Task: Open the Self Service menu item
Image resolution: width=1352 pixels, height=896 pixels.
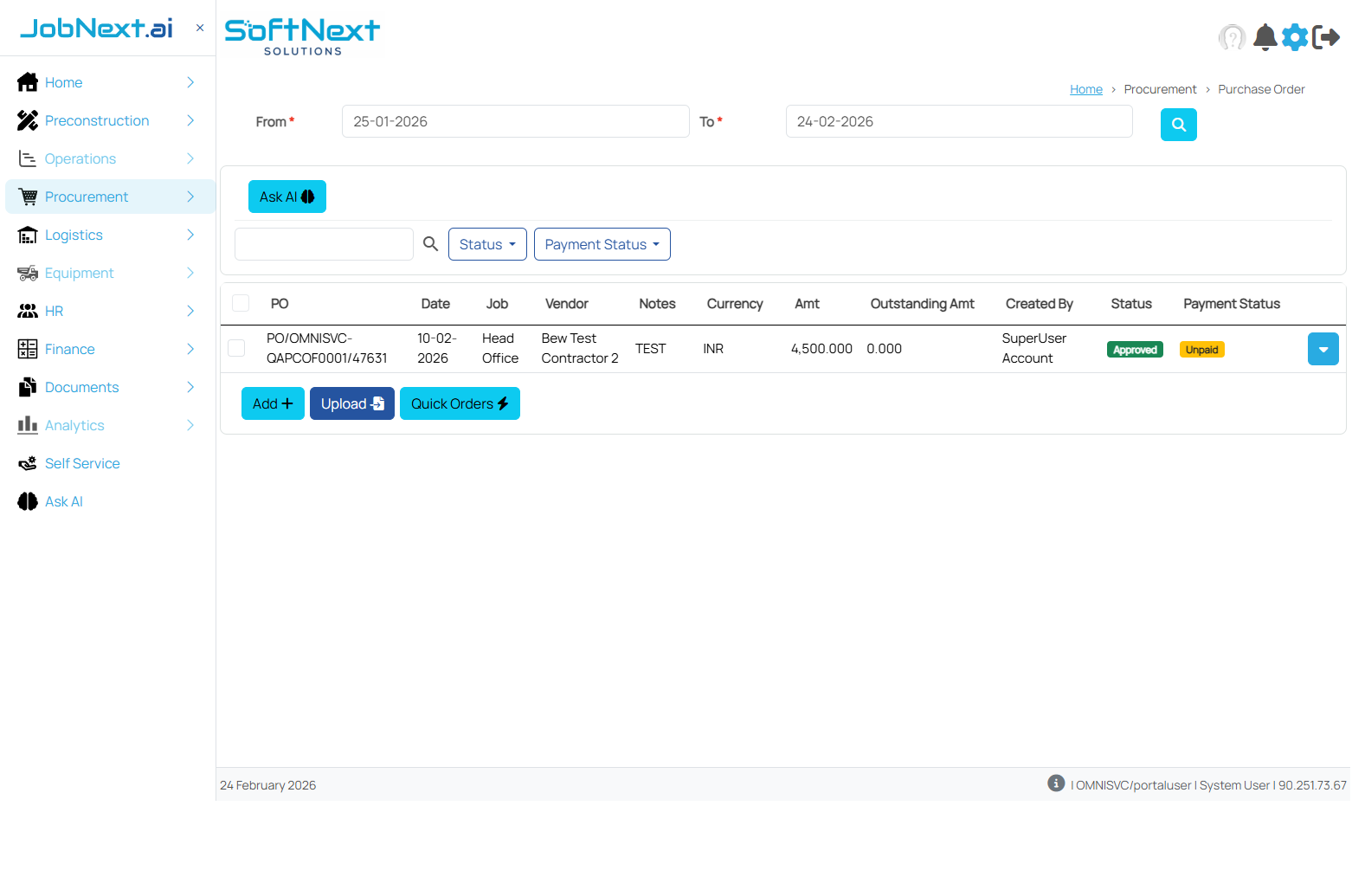Action: tap(80, 463)
